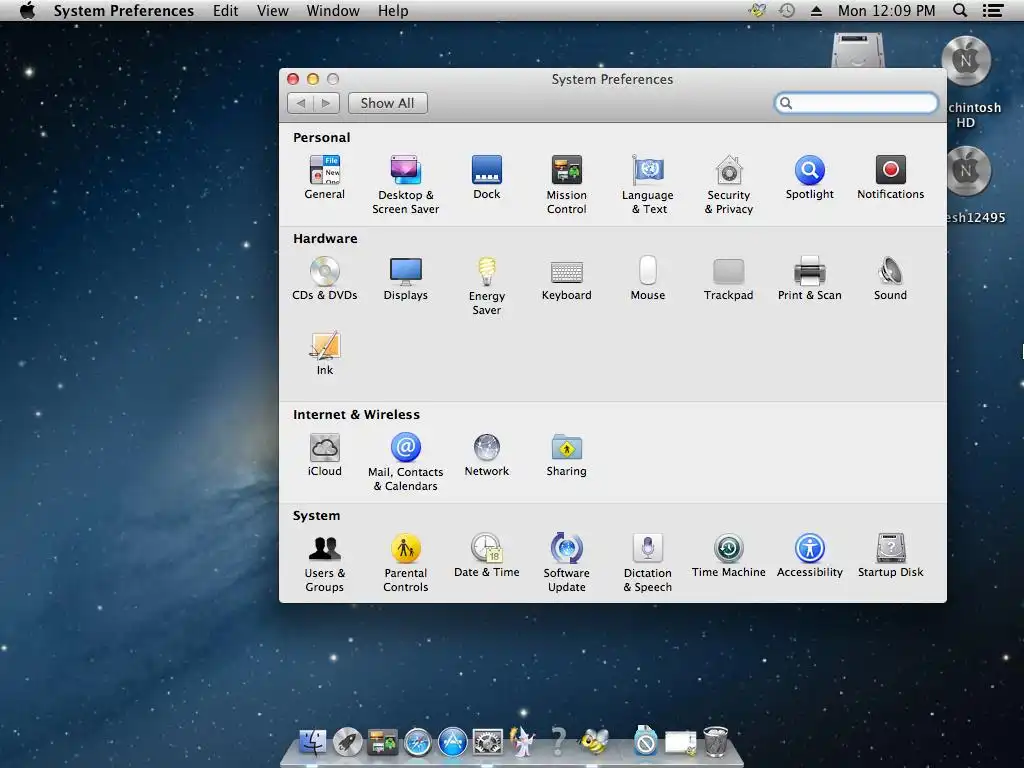Open Desktop & Screen Saver preferences
1024x768 pixels.
[x=406, y=184]
